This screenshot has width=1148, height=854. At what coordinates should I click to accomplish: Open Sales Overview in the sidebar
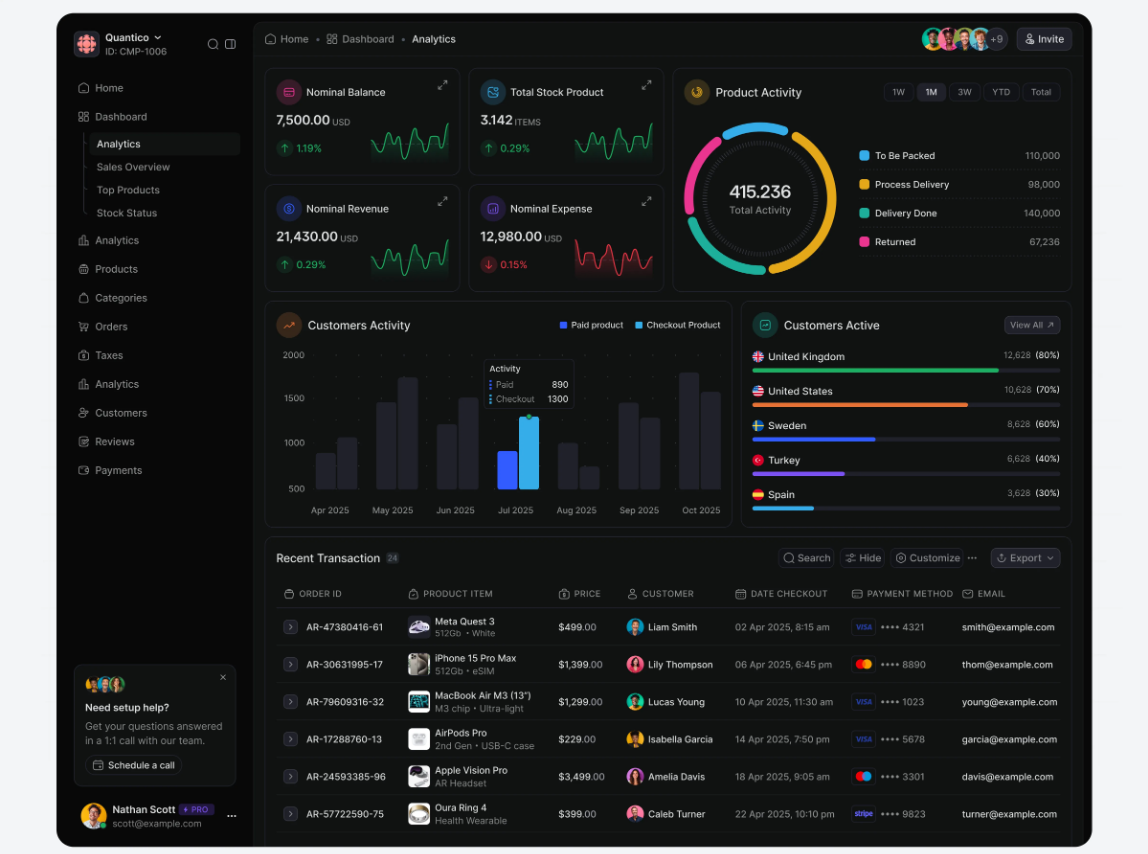[133, 167]
